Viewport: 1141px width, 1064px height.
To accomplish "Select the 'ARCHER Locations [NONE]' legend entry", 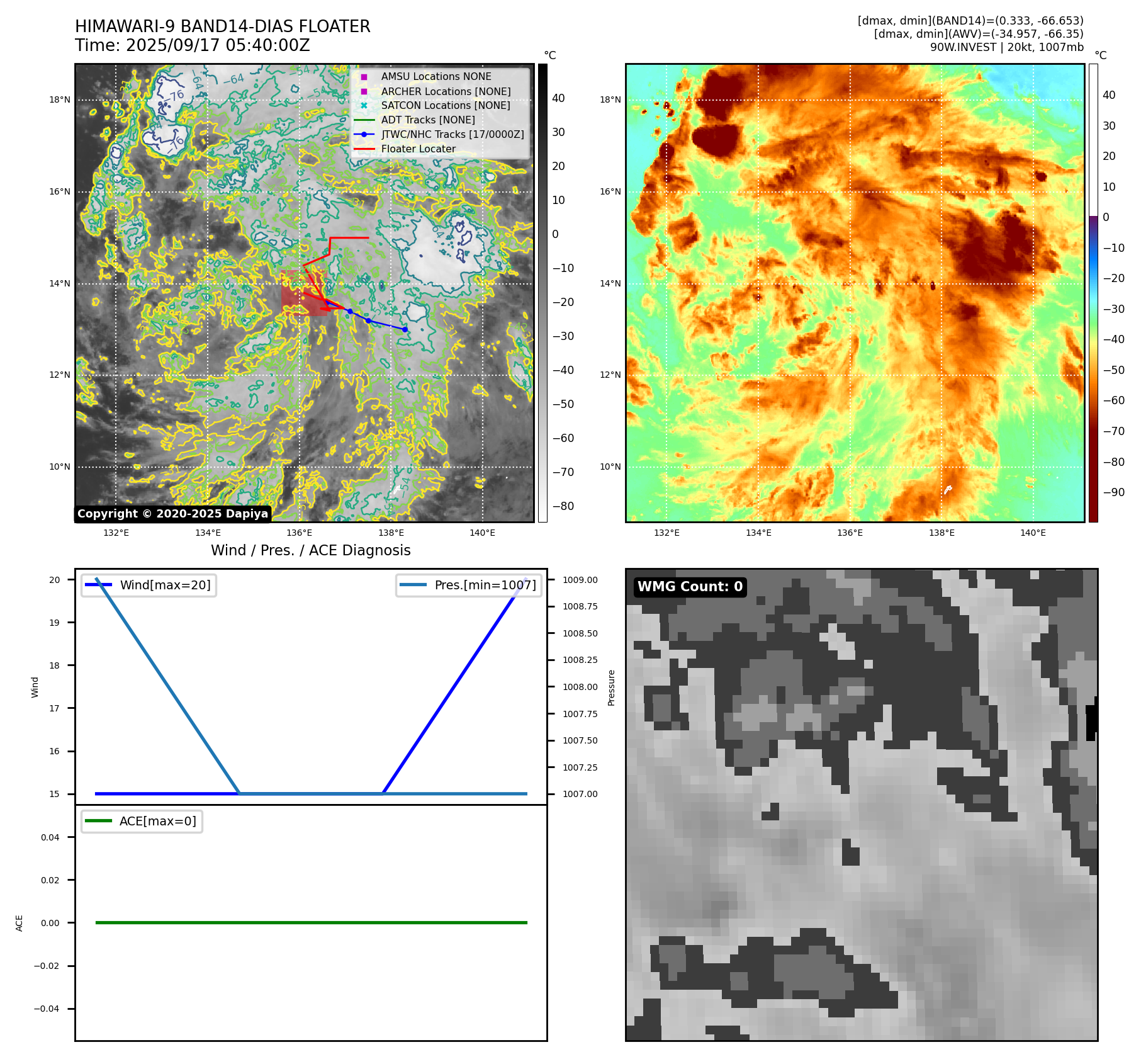I will pyautogui.click(x=446, y=91).
